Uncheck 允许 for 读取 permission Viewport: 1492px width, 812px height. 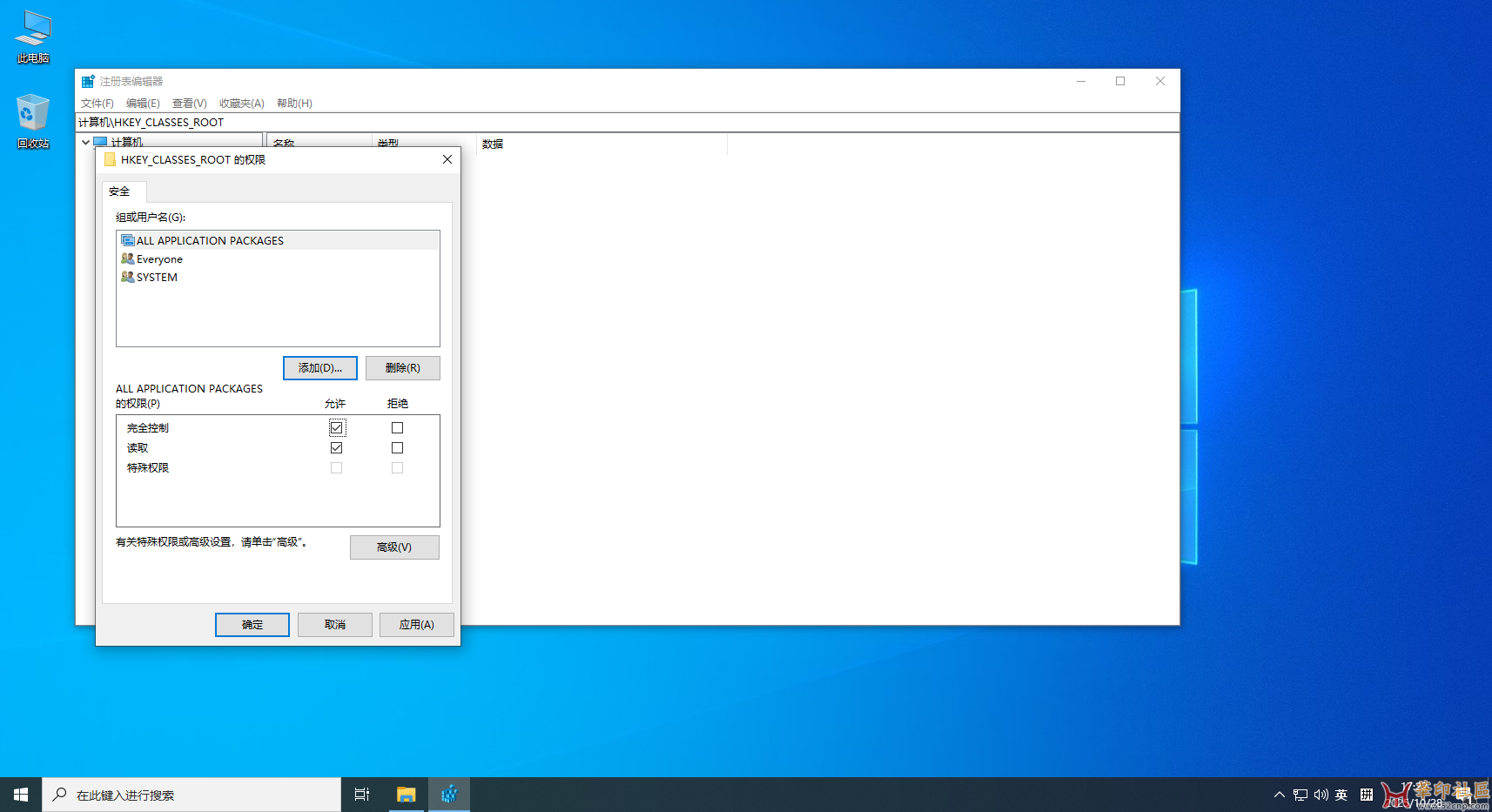[x=336, y=447]
